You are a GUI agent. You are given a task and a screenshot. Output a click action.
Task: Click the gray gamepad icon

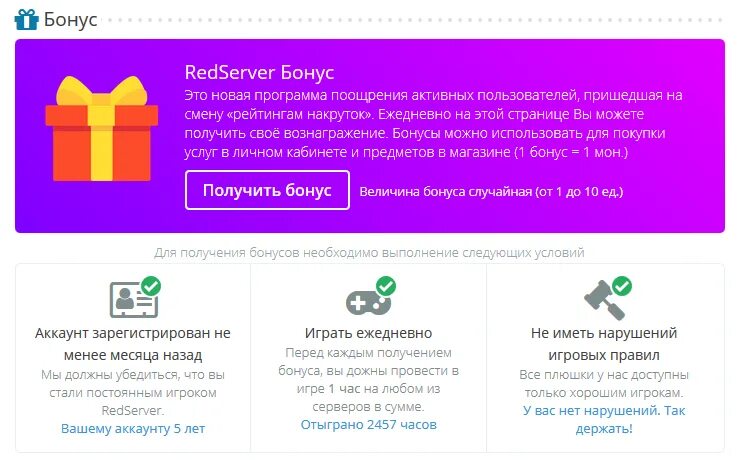click(368, 302)
